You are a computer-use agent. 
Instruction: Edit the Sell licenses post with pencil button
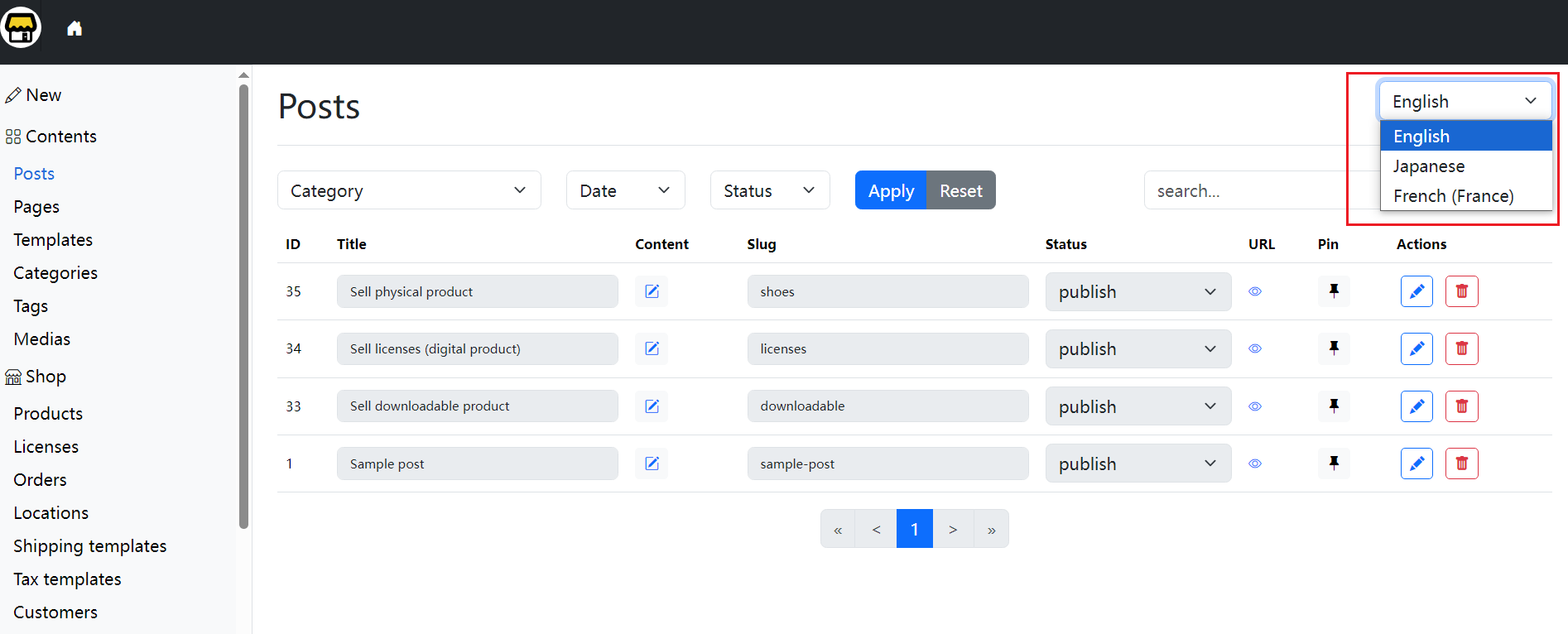(1416, 348)
